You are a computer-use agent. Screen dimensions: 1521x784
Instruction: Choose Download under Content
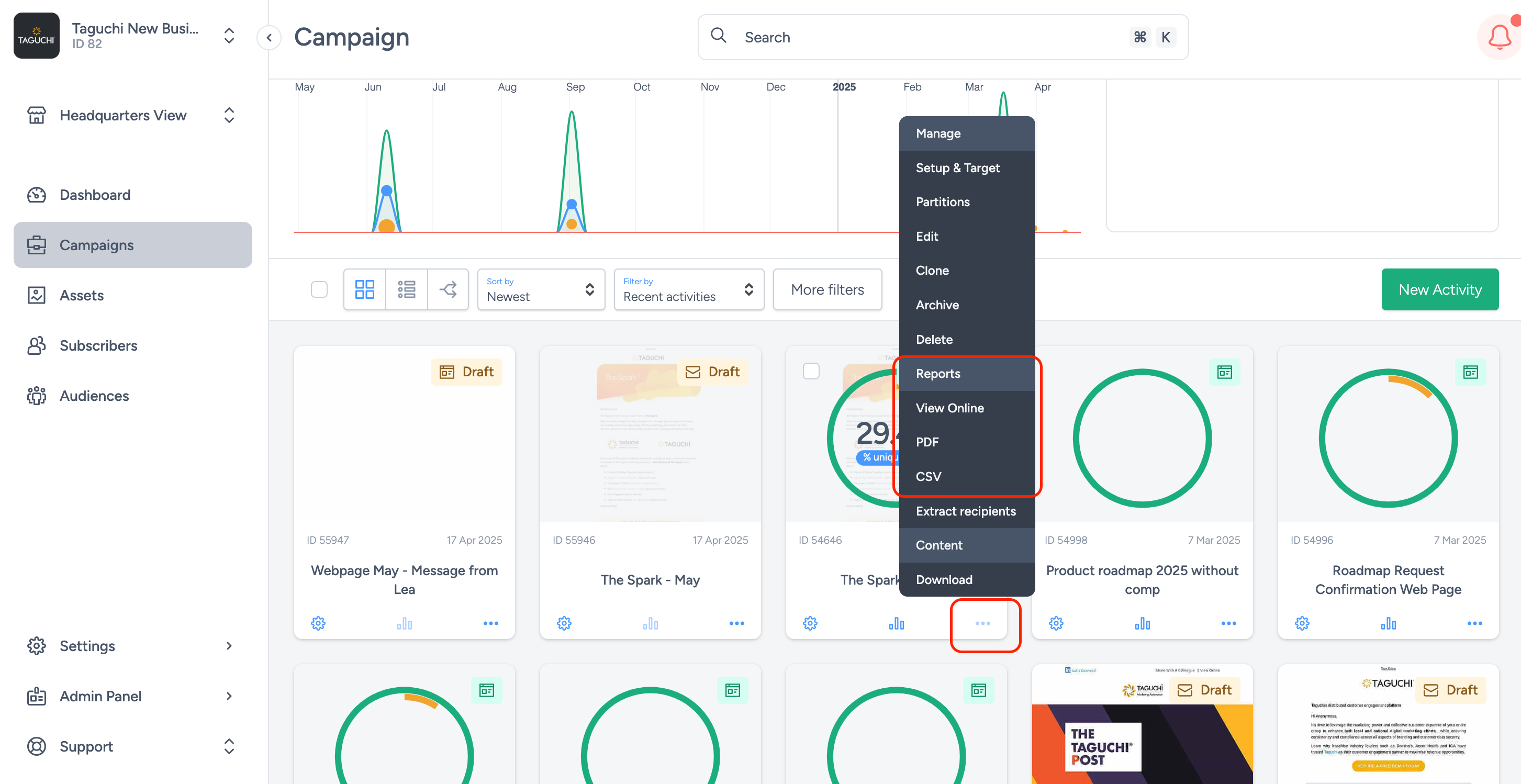[x=967, y=580]
